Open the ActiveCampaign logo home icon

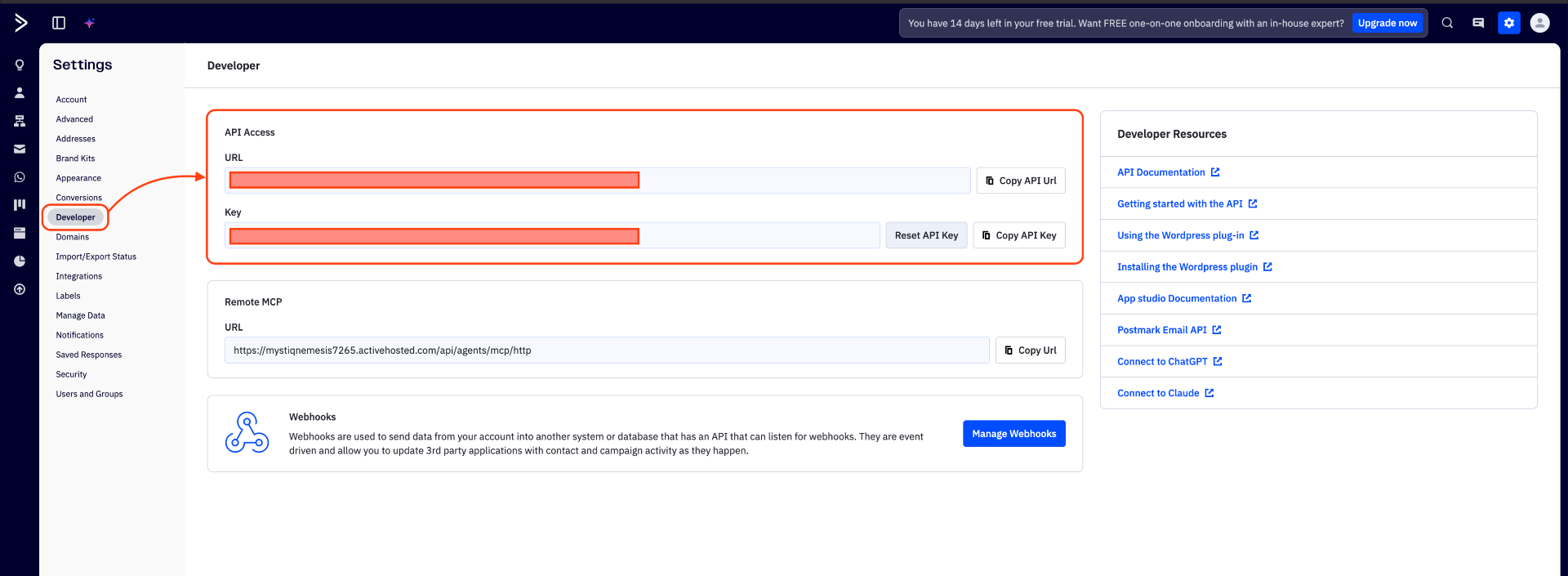(21, 23)
